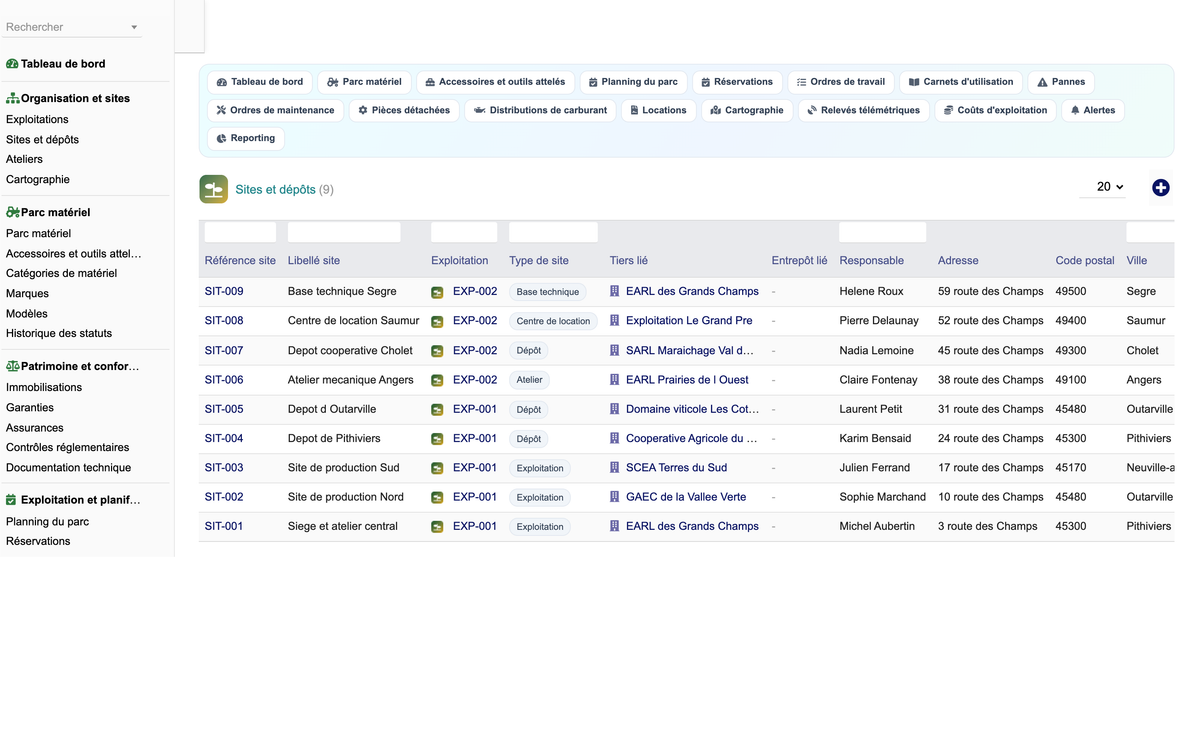Open Coûts d'exploitation shortcut
Screen dimensions: 1200x743
click(995, 110)
